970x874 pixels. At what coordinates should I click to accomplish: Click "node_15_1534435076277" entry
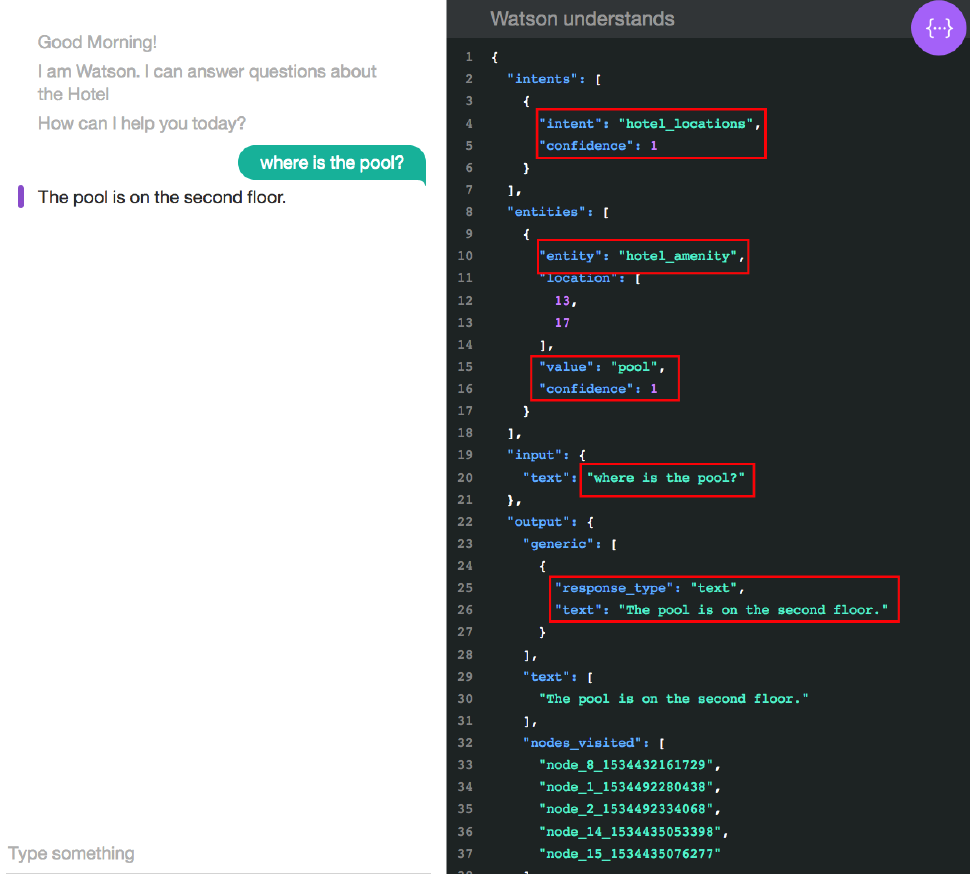coord(630,854)
